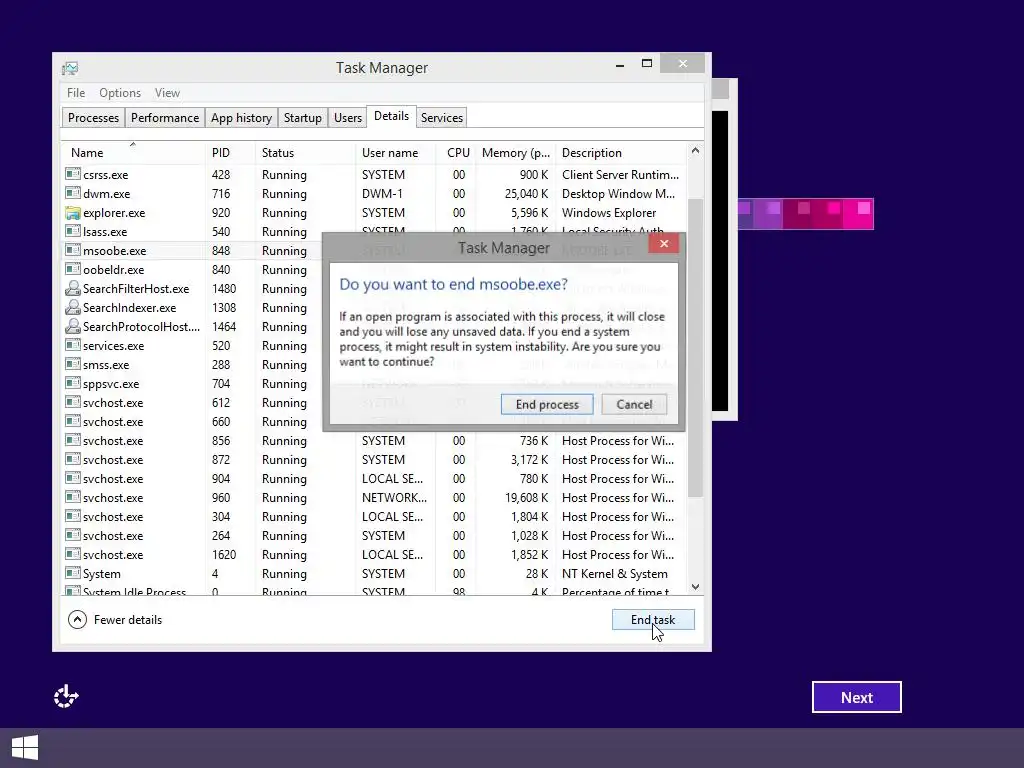Click the sppsvc.exe process icon

[72, 383]
